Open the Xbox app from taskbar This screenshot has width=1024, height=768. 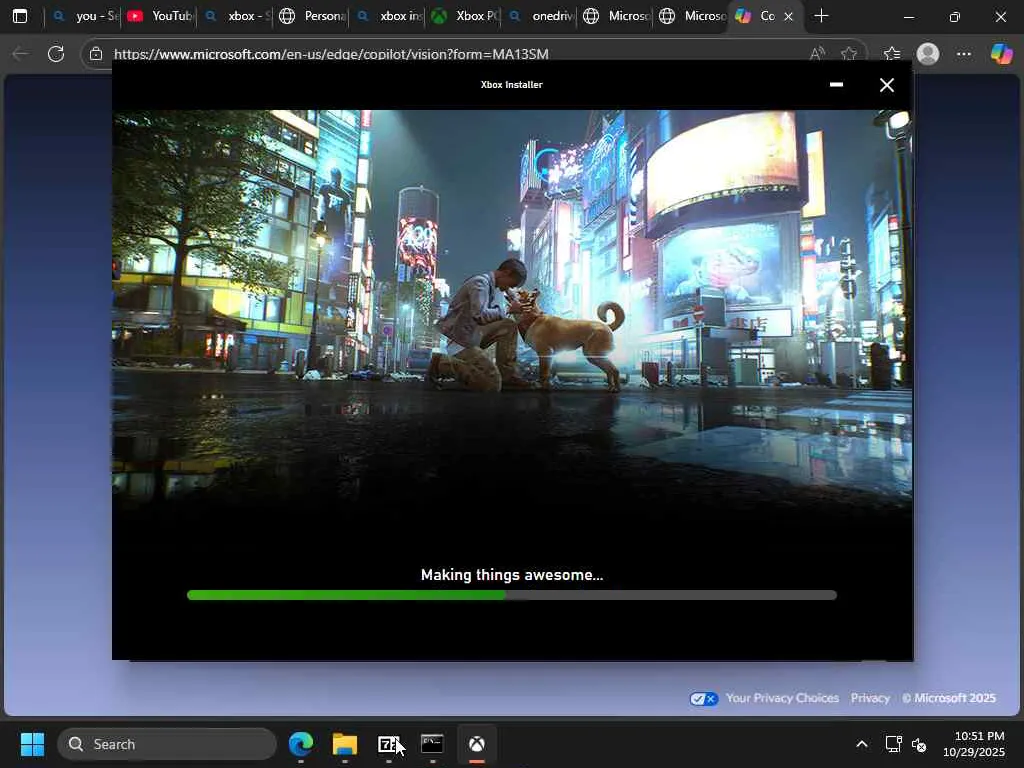pos(477,744)
